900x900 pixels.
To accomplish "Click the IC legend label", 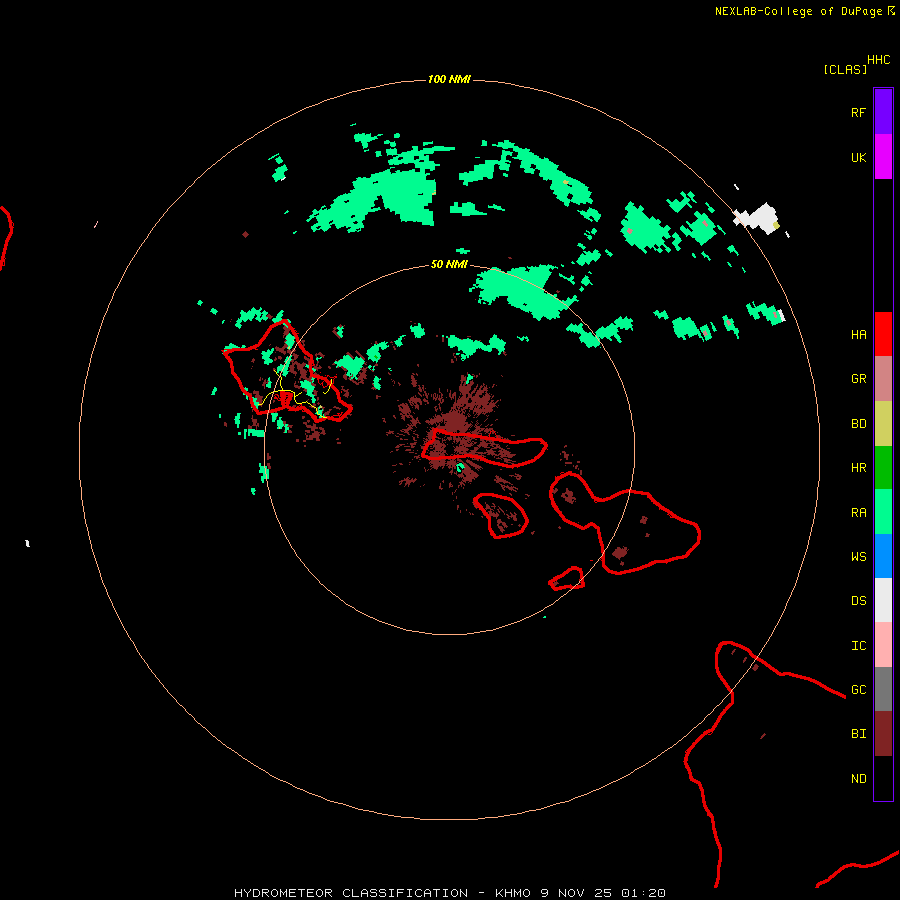I will pyautogui.click(x=858, y=646).
